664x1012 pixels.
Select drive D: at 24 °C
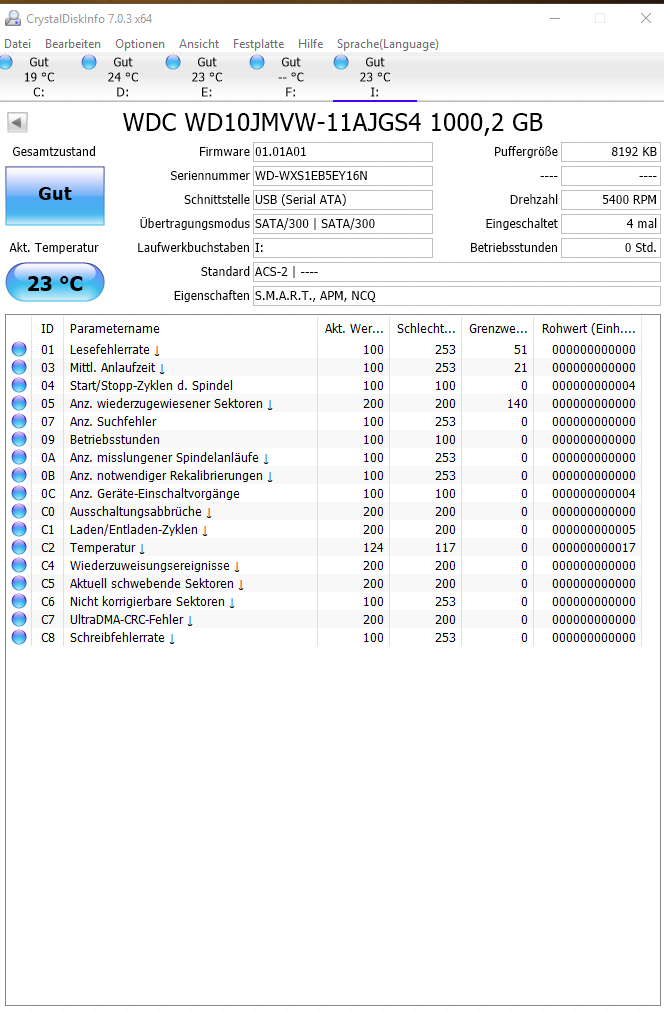[x=122, y=77]
